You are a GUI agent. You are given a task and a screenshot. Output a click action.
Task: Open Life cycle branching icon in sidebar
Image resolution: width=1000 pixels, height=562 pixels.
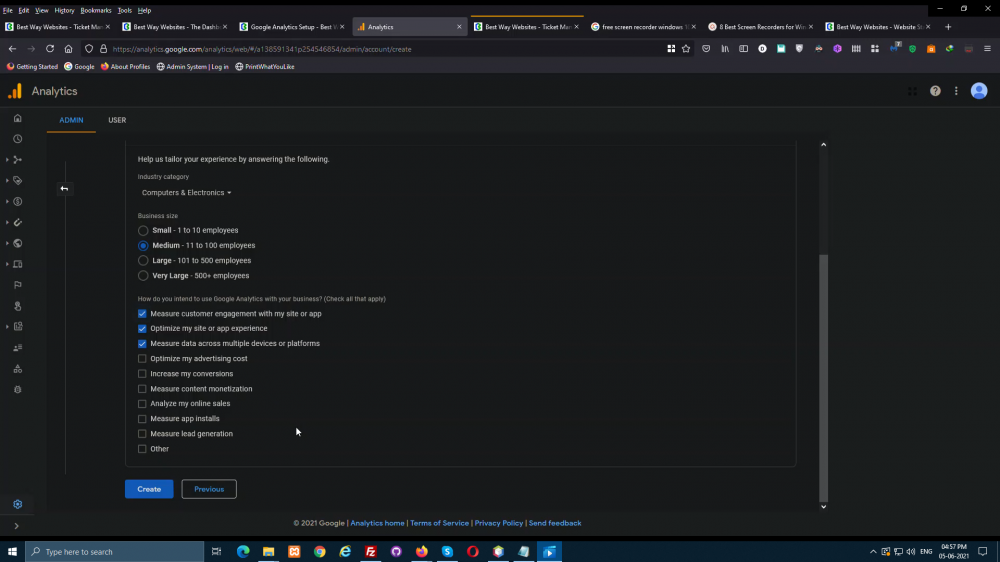click(x=18, y=159)
